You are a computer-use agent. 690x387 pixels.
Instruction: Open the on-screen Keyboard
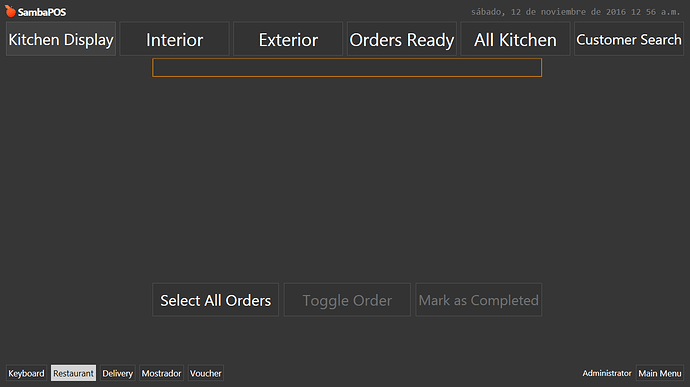click(26, 373)
